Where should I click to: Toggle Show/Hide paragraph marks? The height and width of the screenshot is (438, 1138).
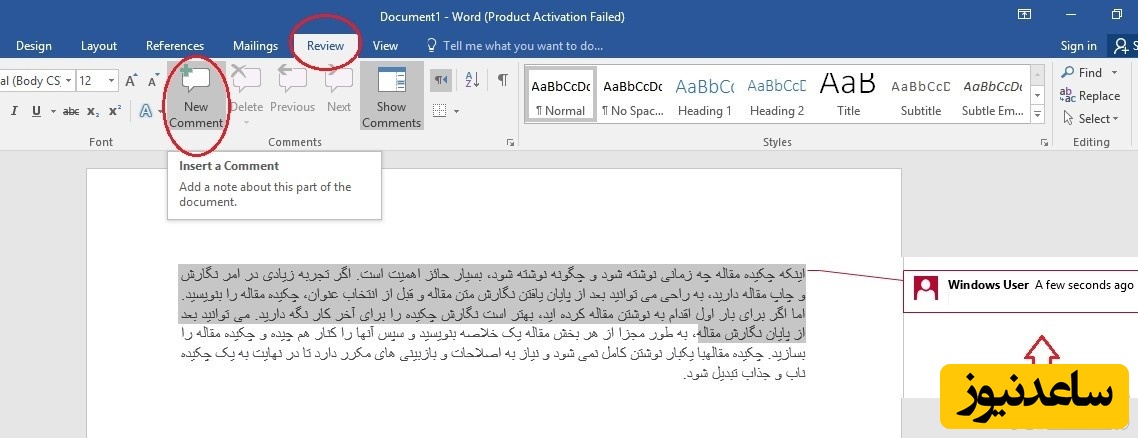502,80
